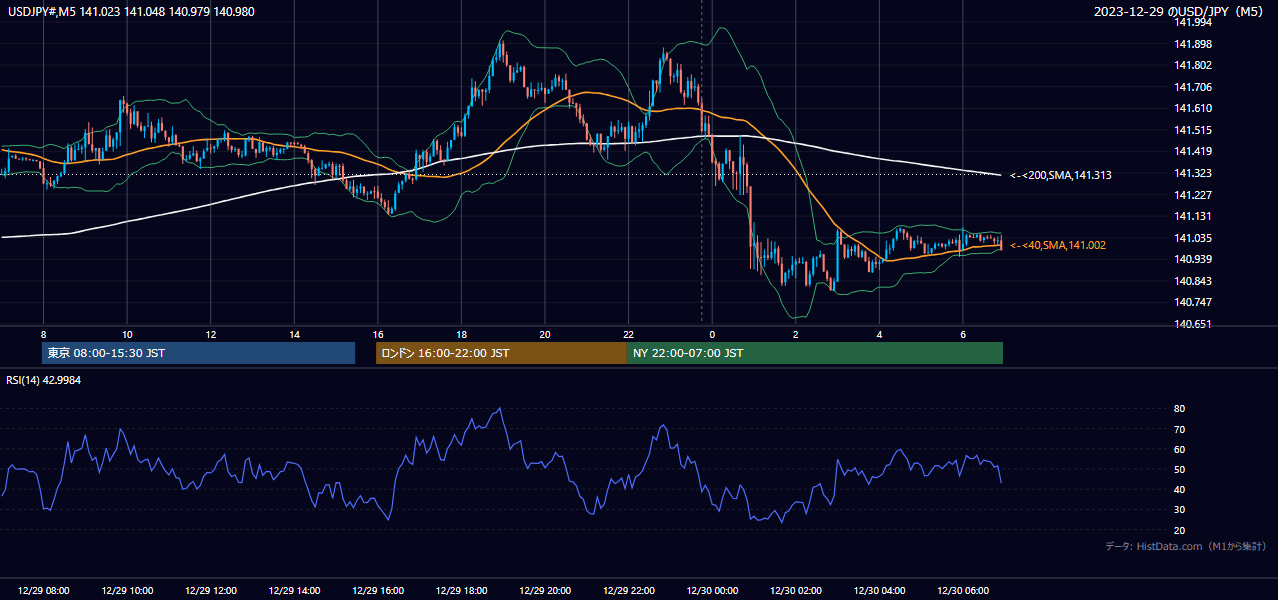Click the 12/29 14:00 date label
The width and height of the screenshot is (1278, 600).
(294, 591)
